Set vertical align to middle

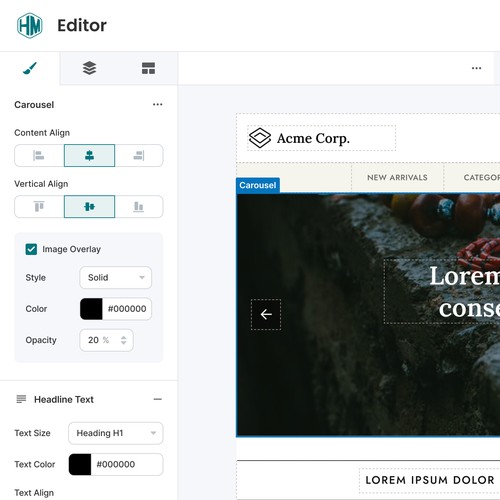point(89,207)
